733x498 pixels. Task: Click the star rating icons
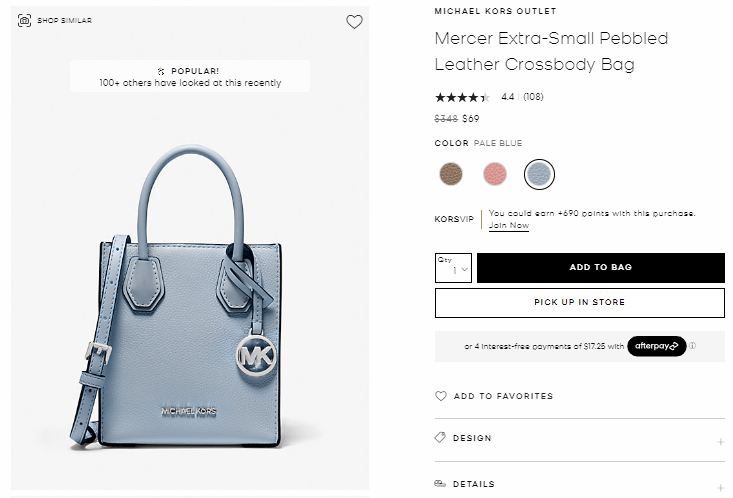(x=463, y=97)
